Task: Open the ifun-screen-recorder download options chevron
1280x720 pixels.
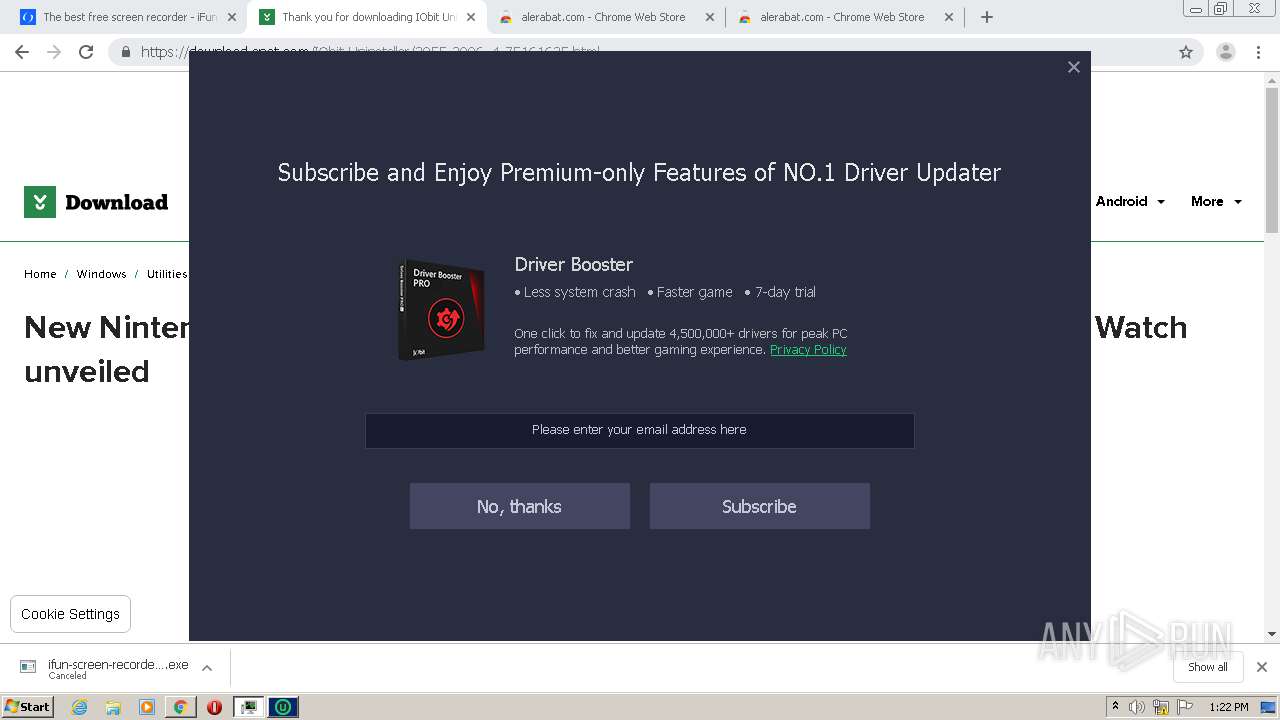Action: pos(207,668)
